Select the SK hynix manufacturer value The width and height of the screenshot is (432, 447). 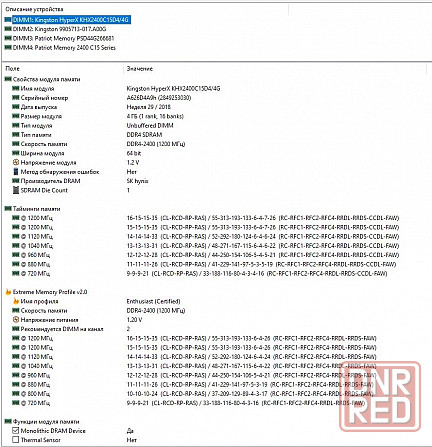(x=137, y=181)
